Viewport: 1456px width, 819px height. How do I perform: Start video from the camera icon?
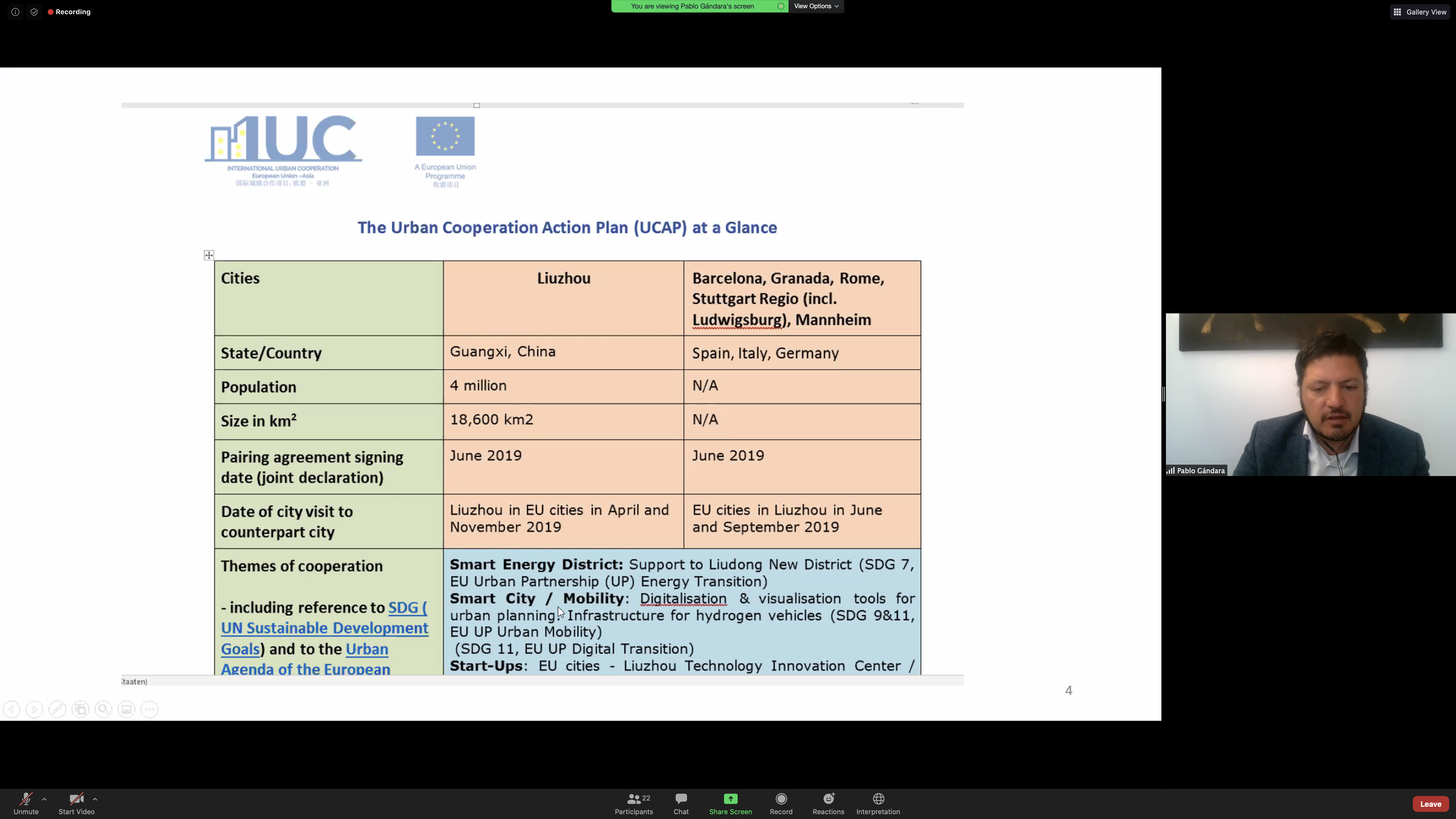[76, 803]
